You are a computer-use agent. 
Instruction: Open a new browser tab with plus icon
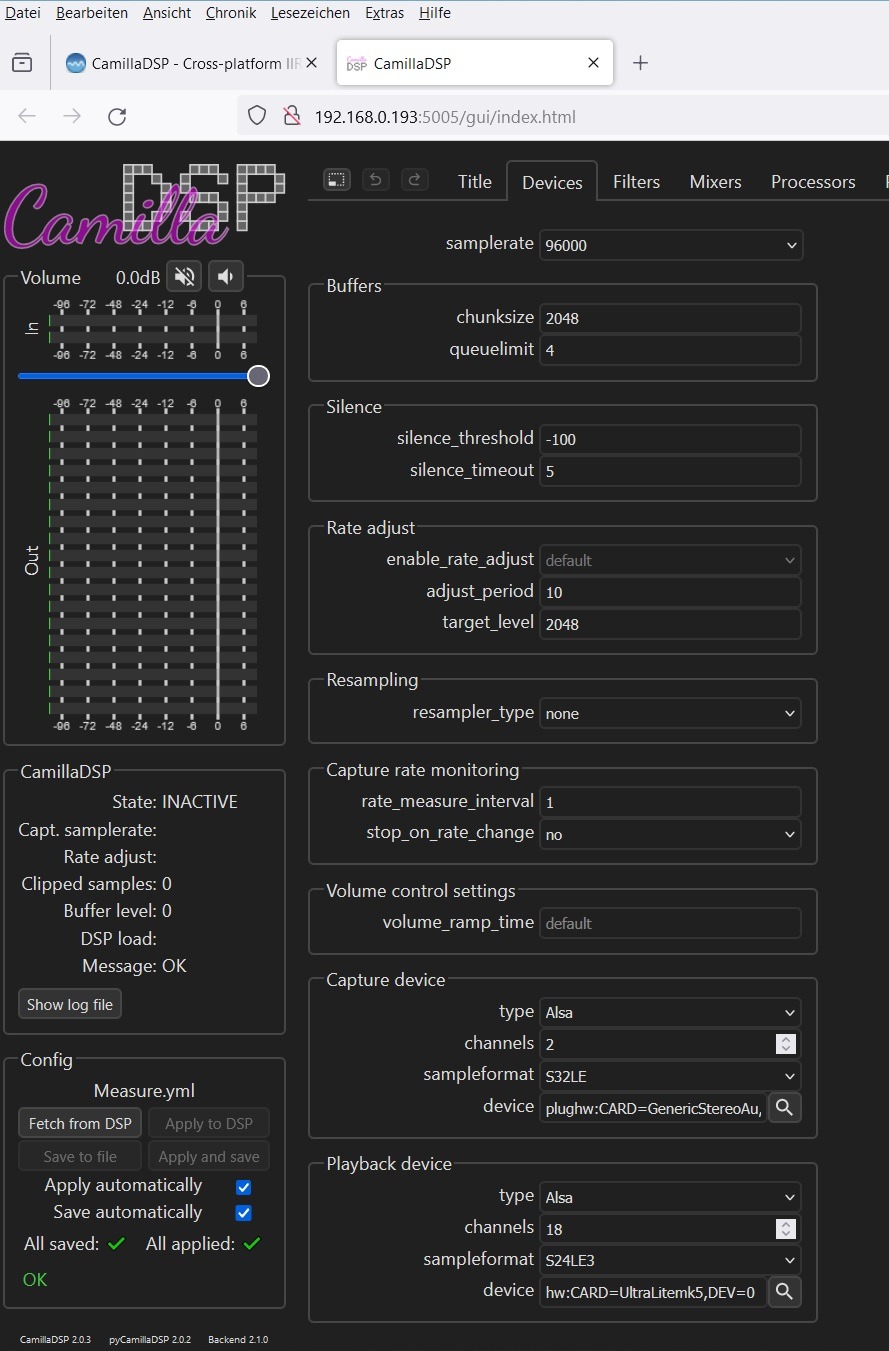pyautogui.click(x=641, y=63)
